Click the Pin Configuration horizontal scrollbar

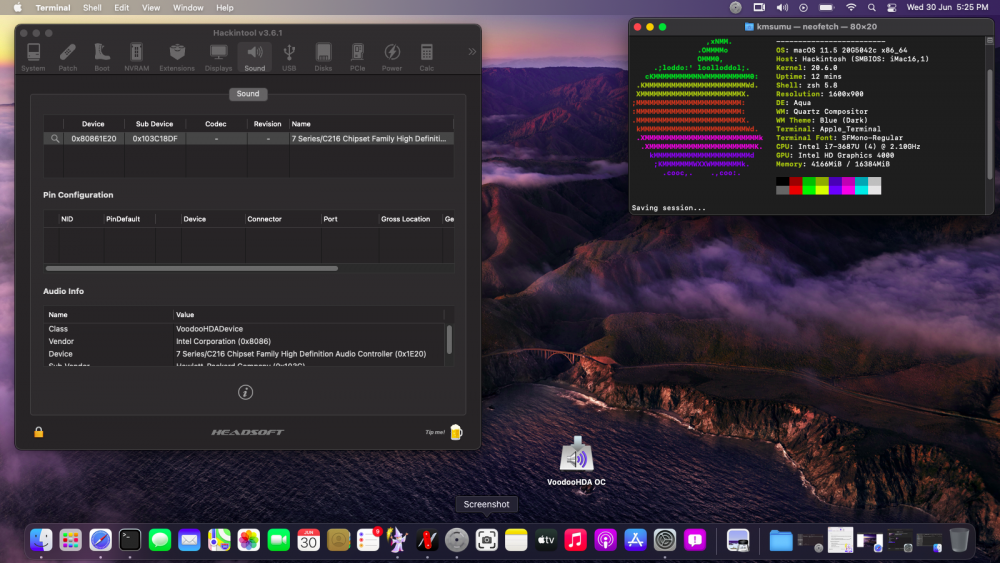[x=192, y=268]
